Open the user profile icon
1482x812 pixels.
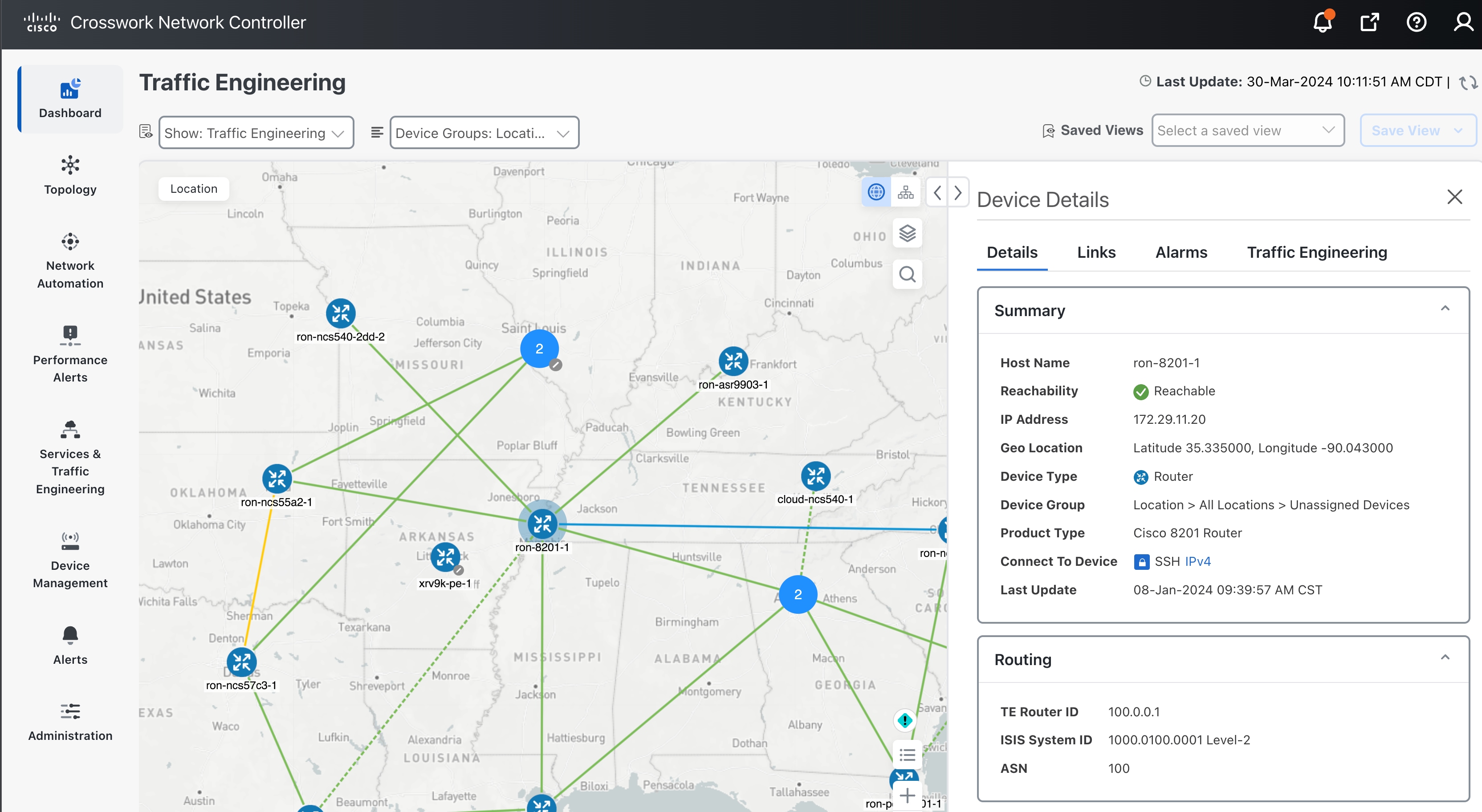[1463, 22]
